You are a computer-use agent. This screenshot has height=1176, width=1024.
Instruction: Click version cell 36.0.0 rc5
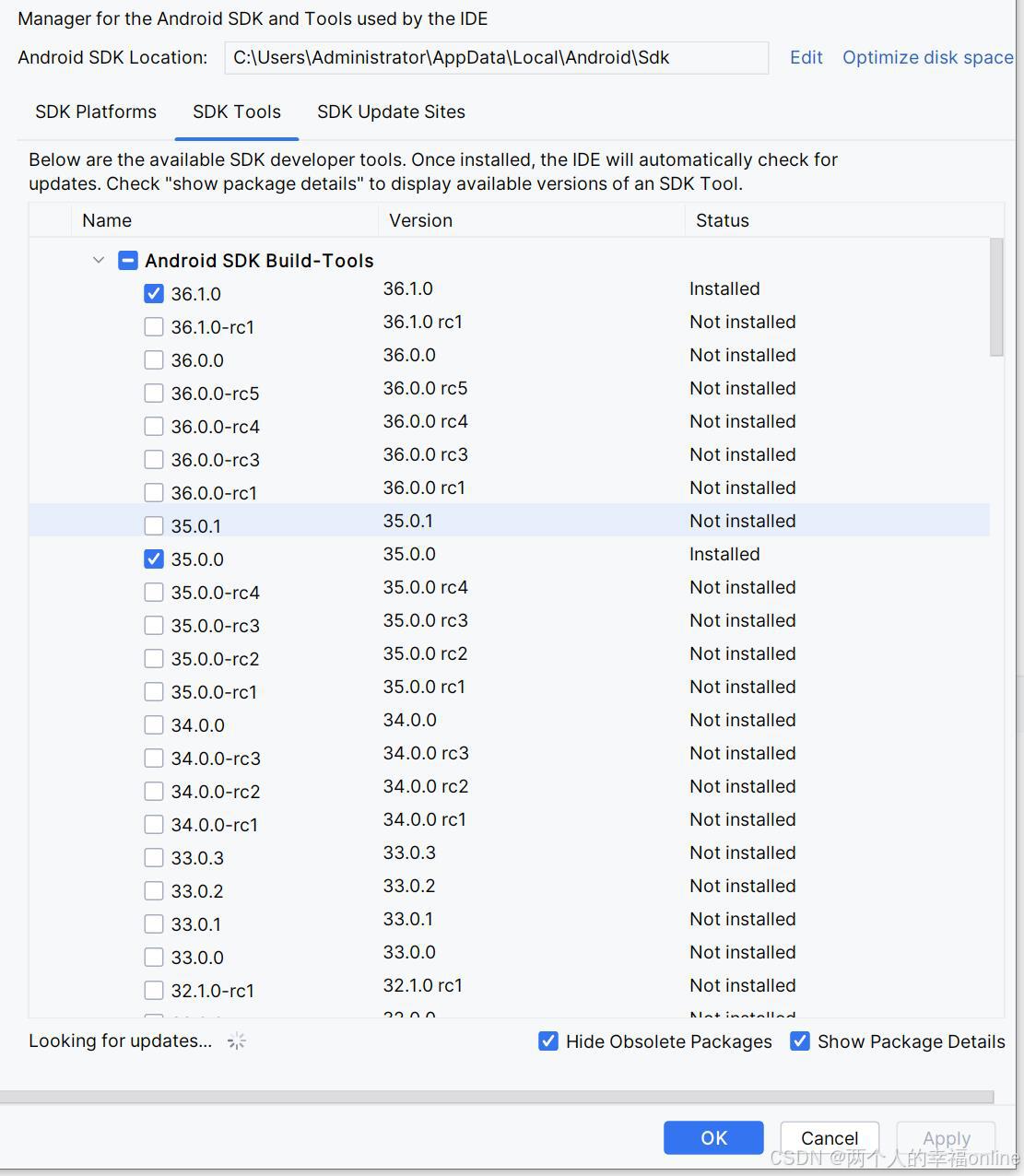(x=426, y=388)
